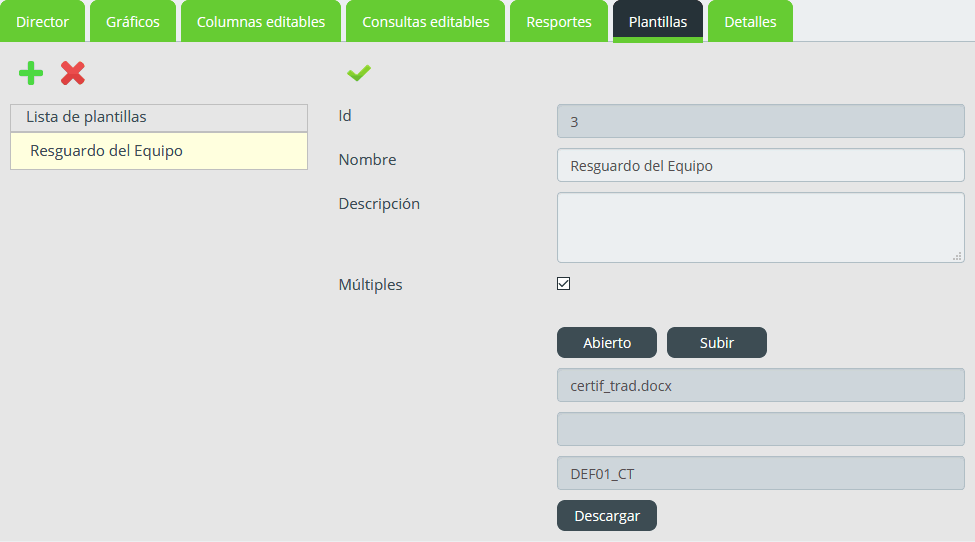Click the Abierto button
975x542 pixels.
[x=607, y=342]
